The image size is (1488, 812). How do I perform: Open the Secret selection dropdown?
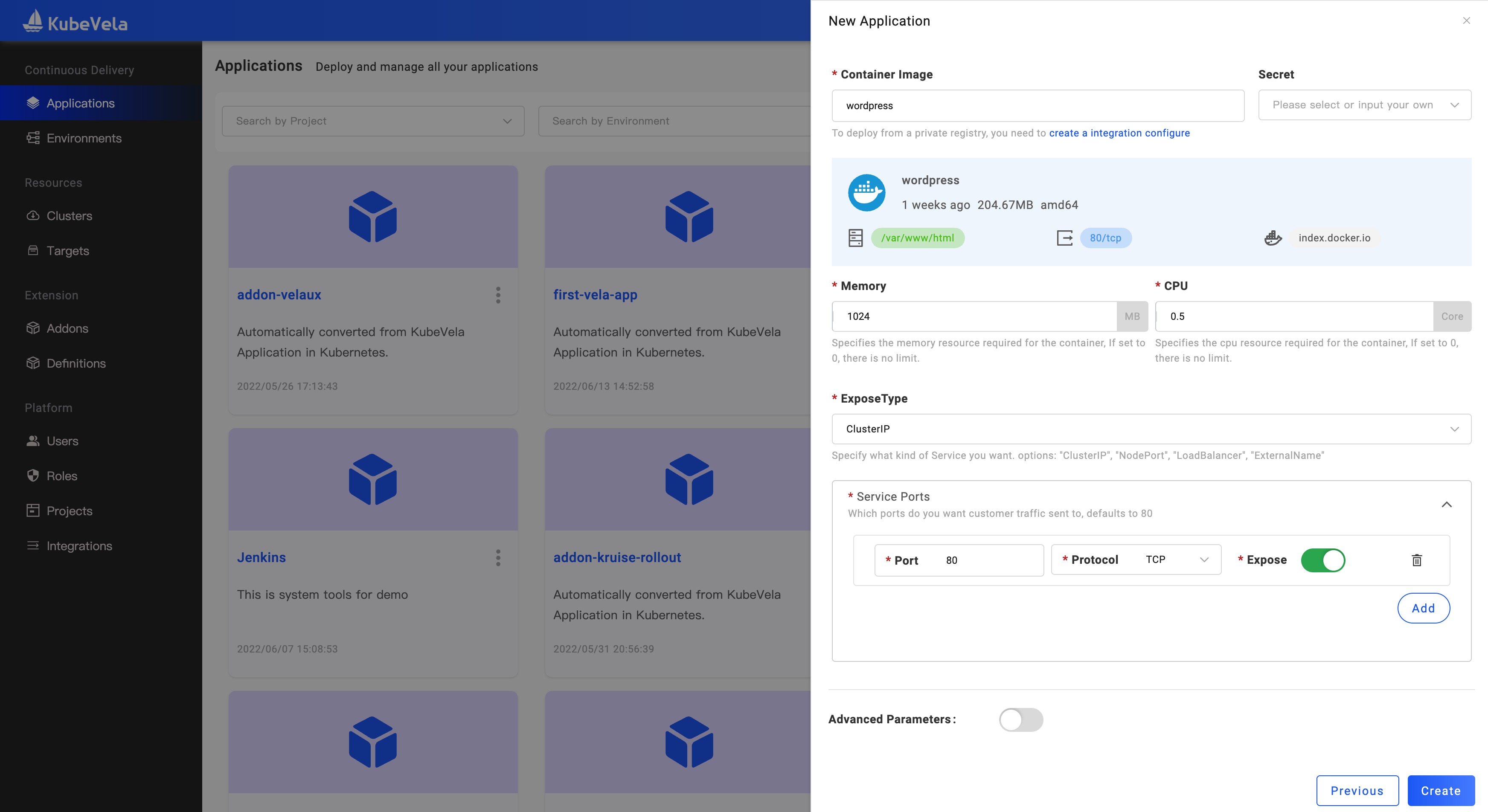point(1364,105)
